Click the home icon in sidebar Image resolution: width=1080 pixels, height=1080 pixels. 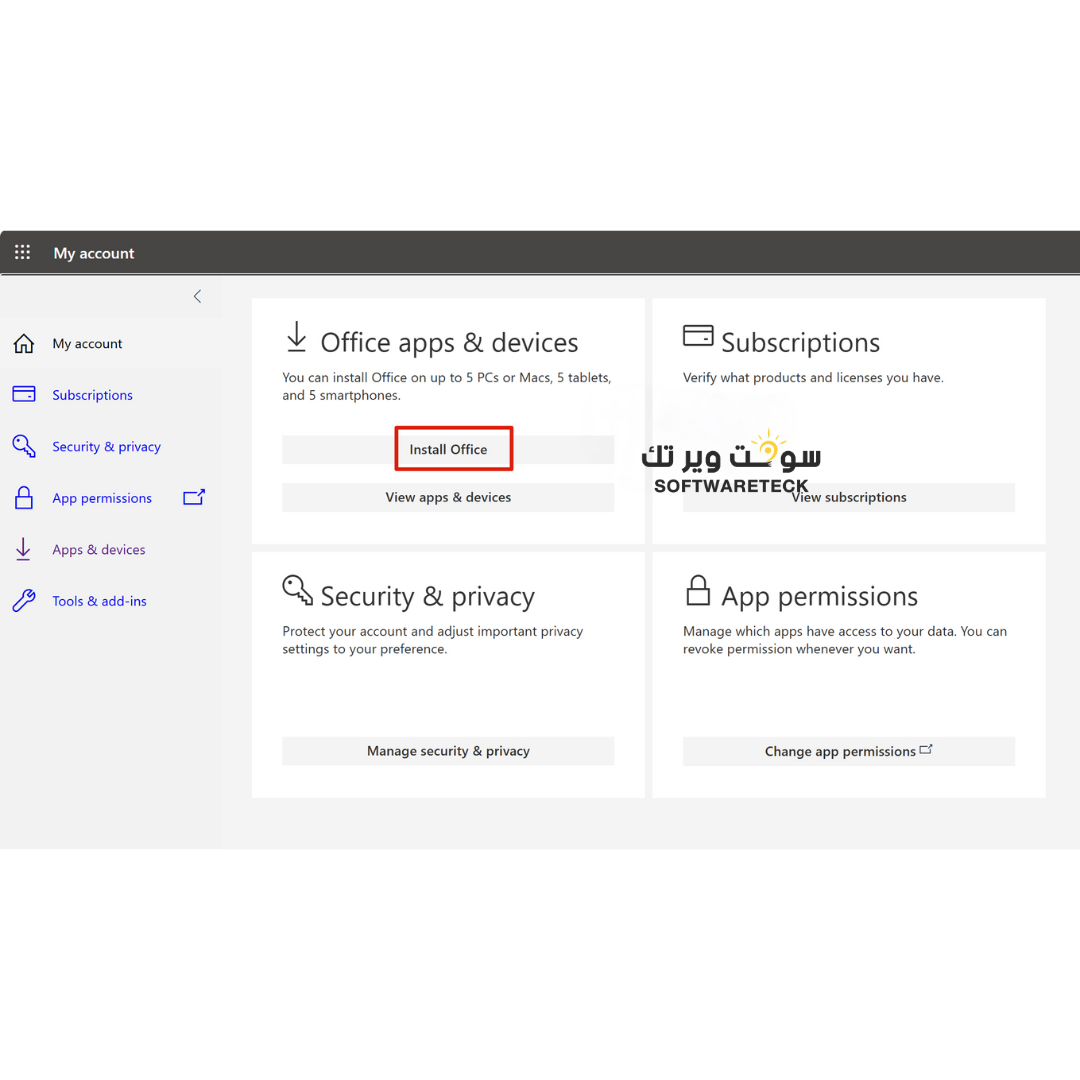click(24, 344)
